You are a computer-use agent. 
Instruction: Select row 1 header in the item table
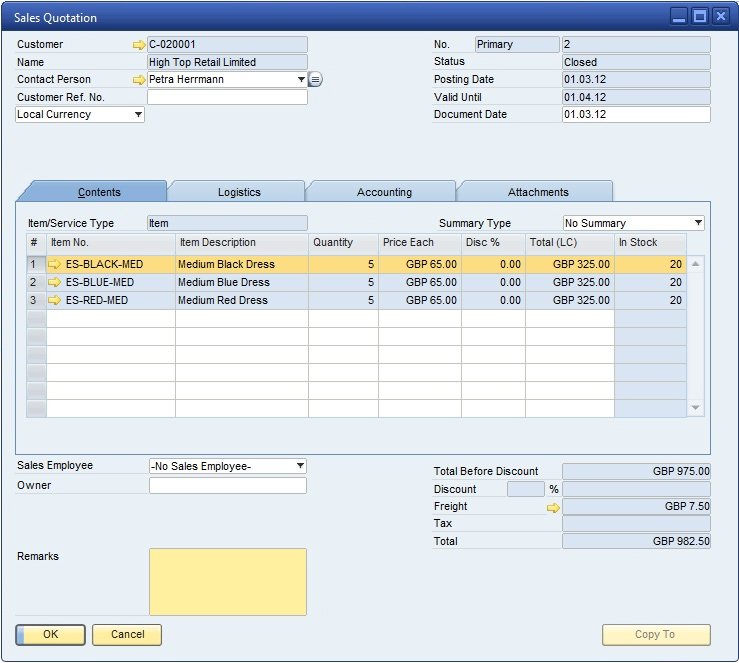(x=35, y=265)
